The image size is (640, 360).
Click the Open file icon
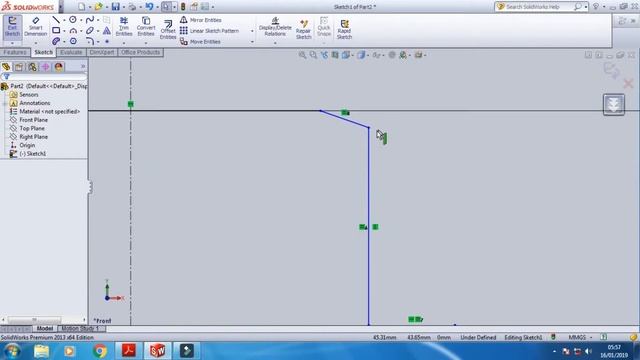tap(98, 7)
